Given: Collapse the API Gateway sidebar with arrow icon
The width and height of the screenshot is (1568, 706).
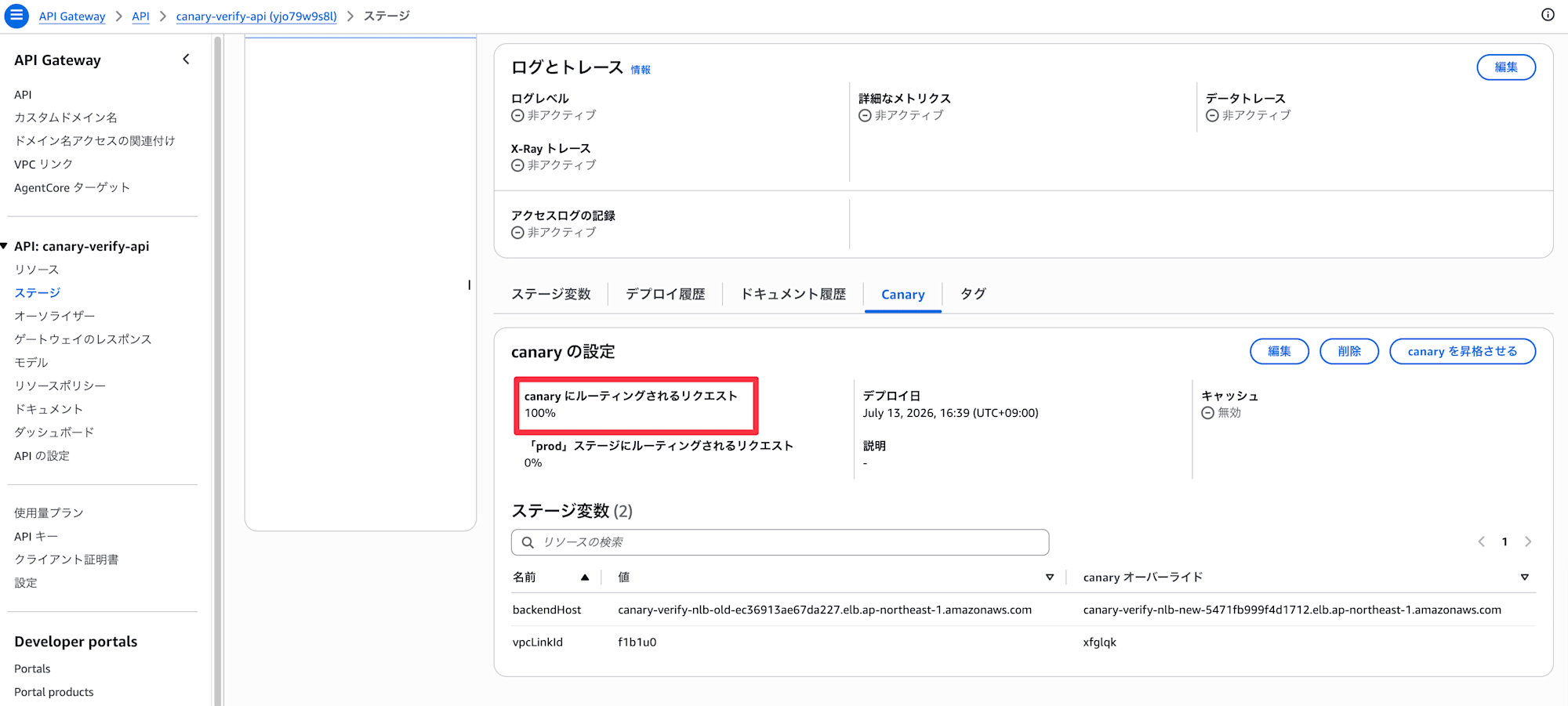Looking at the screenshot, I should (x=186, y=60).
